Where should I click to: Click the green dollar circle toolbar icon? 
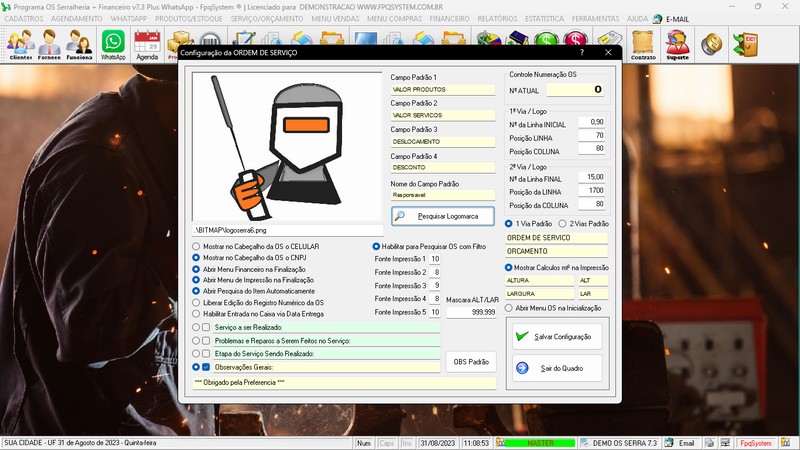(x=546, y=39)
